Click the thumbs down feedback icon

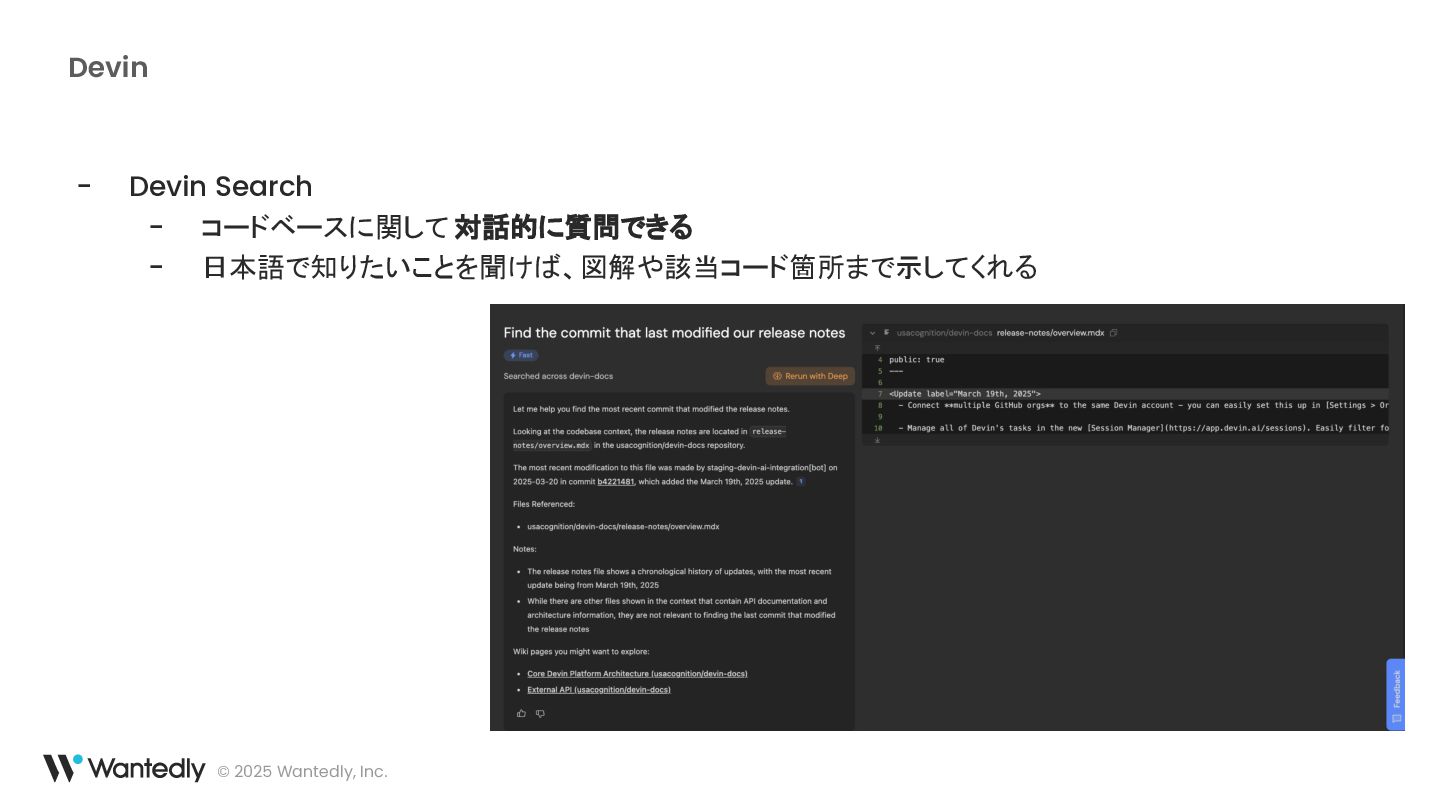click(x=540, y=713)
